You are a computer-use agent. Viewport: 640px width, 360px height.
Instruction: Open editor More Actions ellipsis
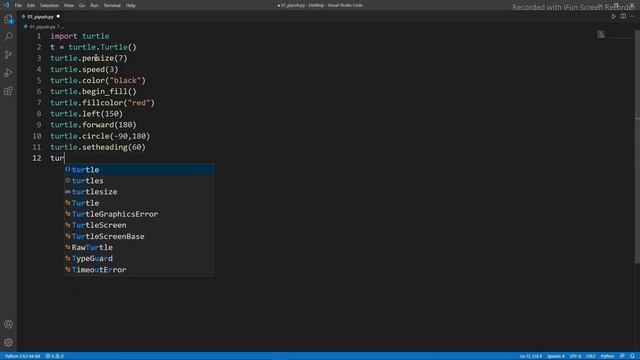coord(632,16)
